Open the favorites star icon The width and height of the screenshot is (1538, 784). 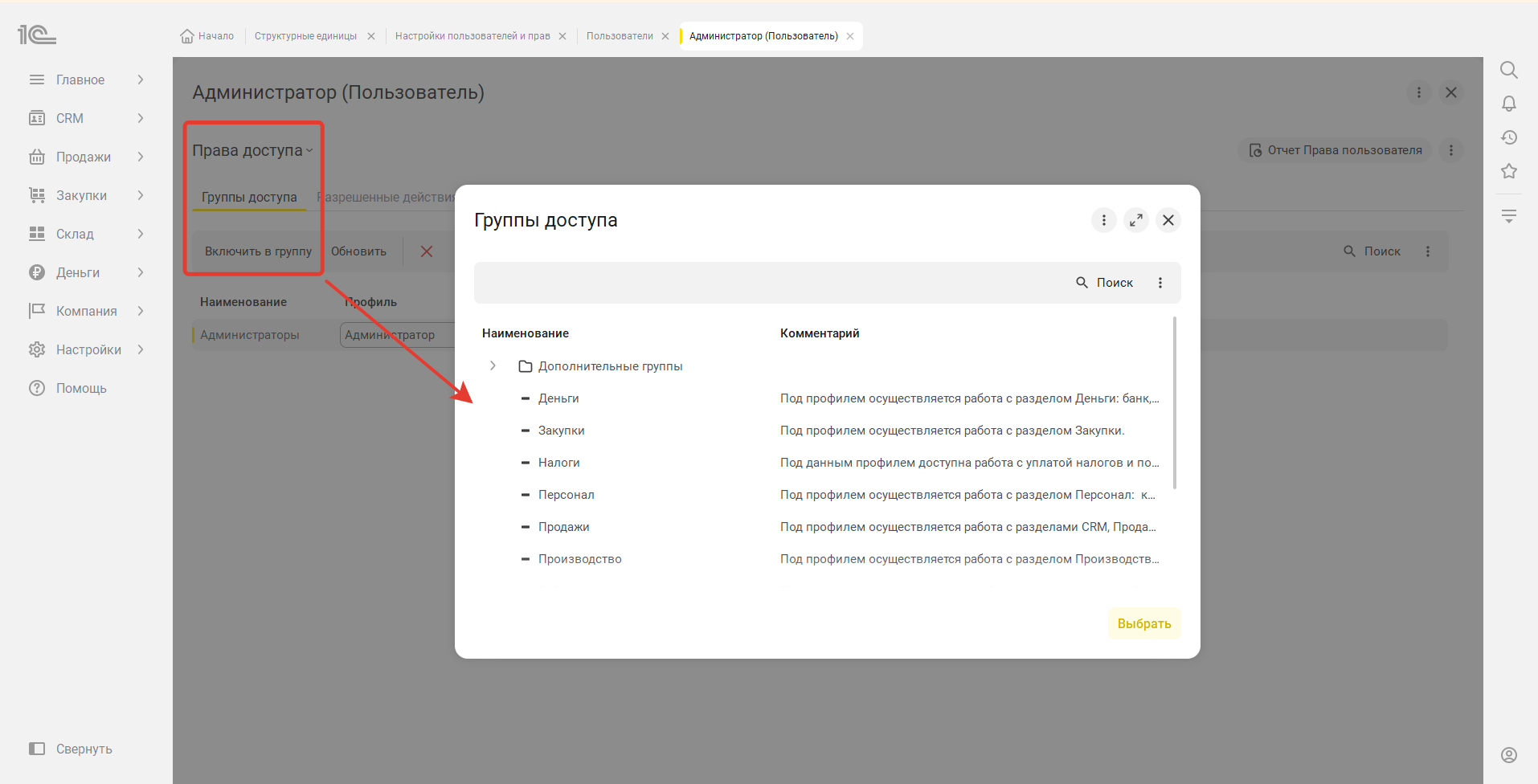1509,171
